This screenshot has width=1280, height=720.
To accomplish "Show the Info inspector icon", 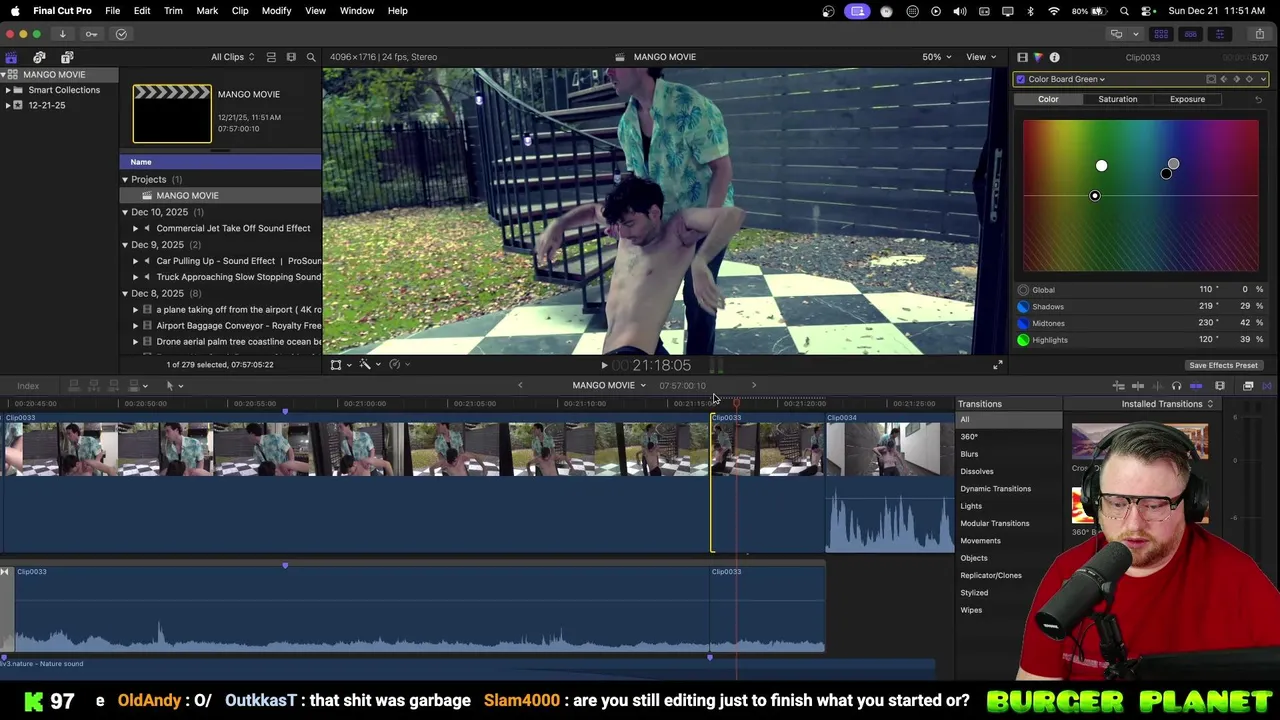I will click(x=1054, y=57).
